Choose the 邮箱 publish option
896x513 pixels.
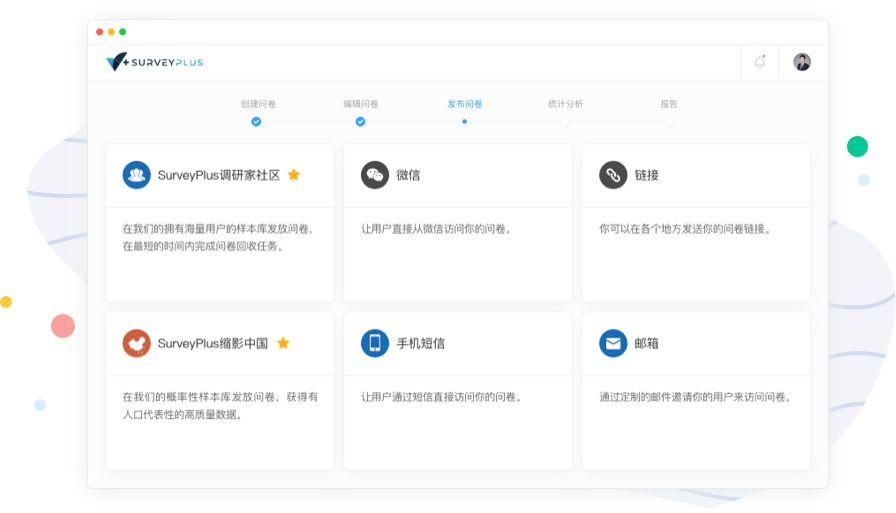[x=646, y=343]
